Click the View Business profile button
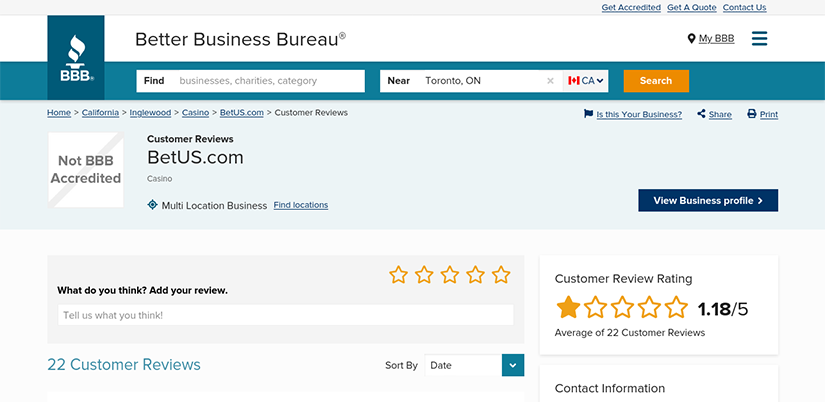Image resolution: width=825 pixels, height=402 pixels. pyautogui.click(x=708, y=200)
